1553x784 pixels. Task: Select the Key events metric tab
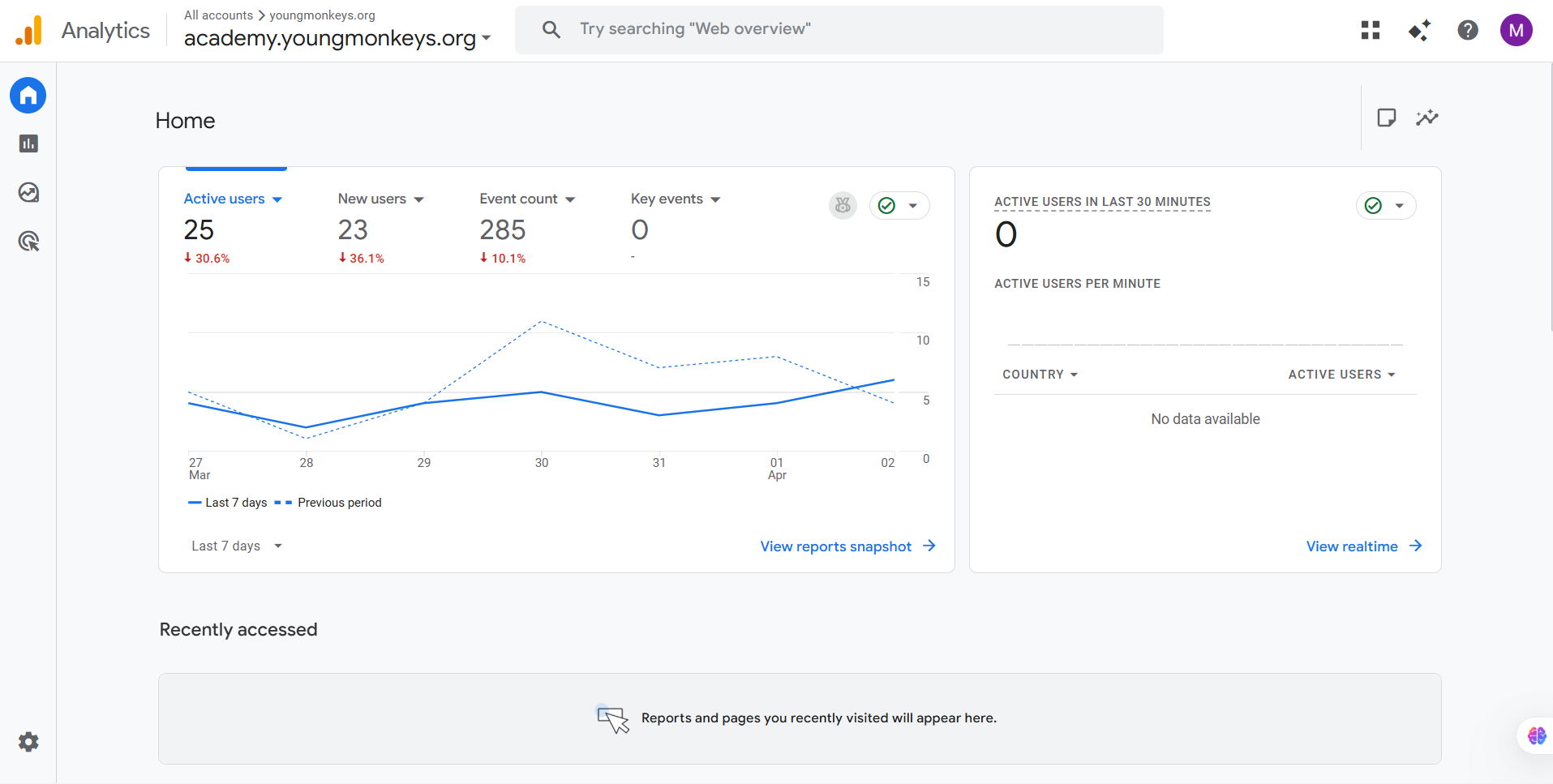pos(667,199)
